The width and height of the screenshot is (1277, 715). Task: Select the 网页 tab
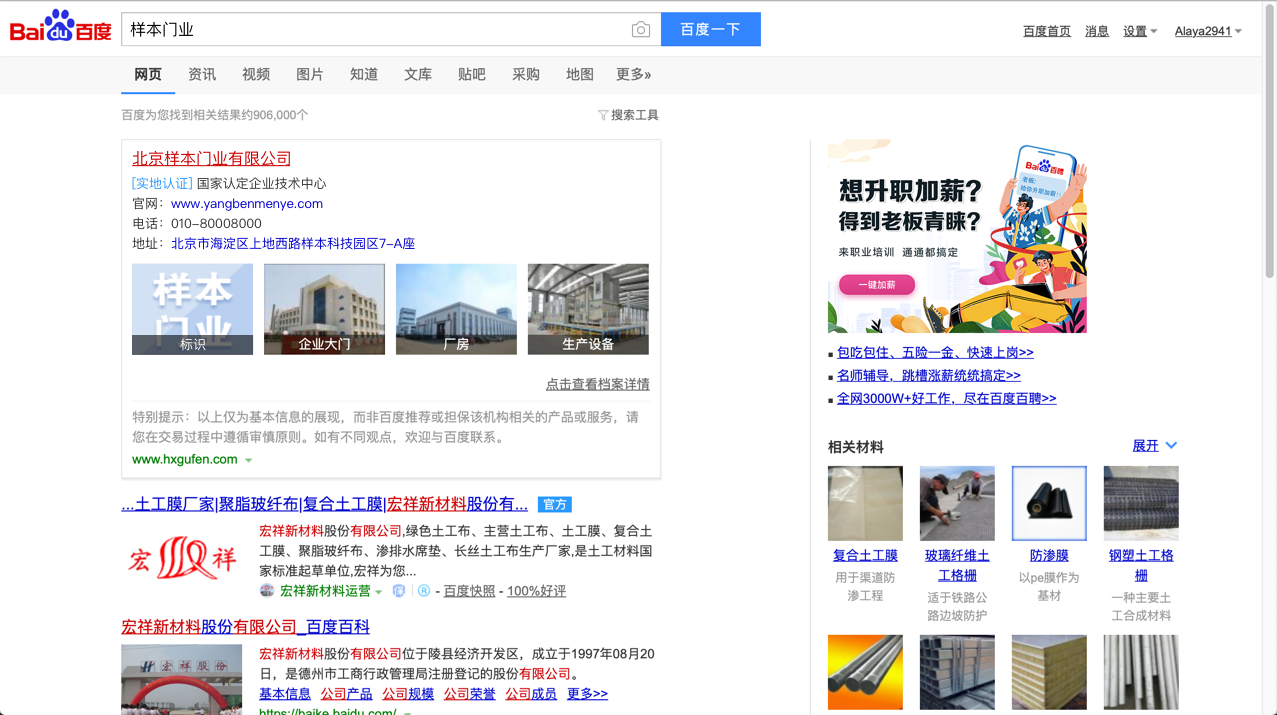[148, 74]
